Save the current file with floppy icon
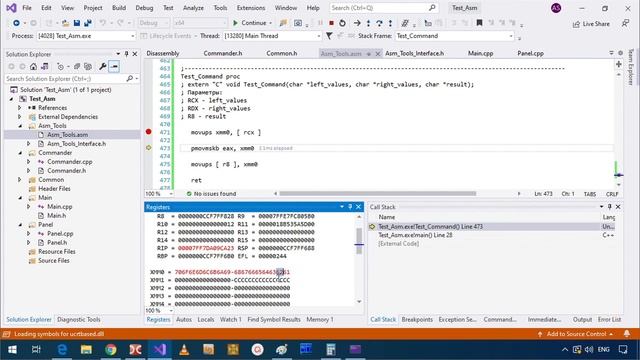 point(77,23)
